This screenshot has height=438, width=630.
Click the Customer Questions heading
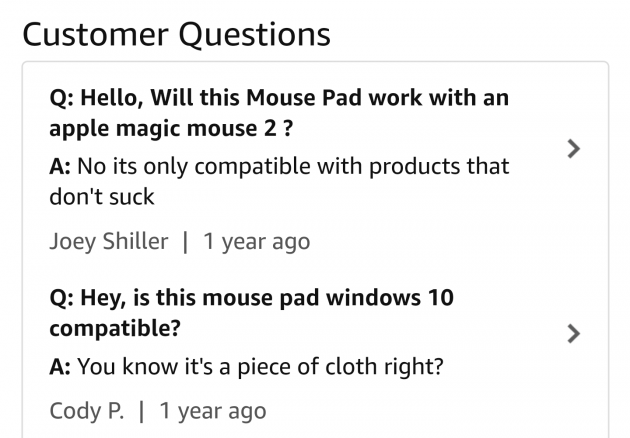click(x=176, y=33)
